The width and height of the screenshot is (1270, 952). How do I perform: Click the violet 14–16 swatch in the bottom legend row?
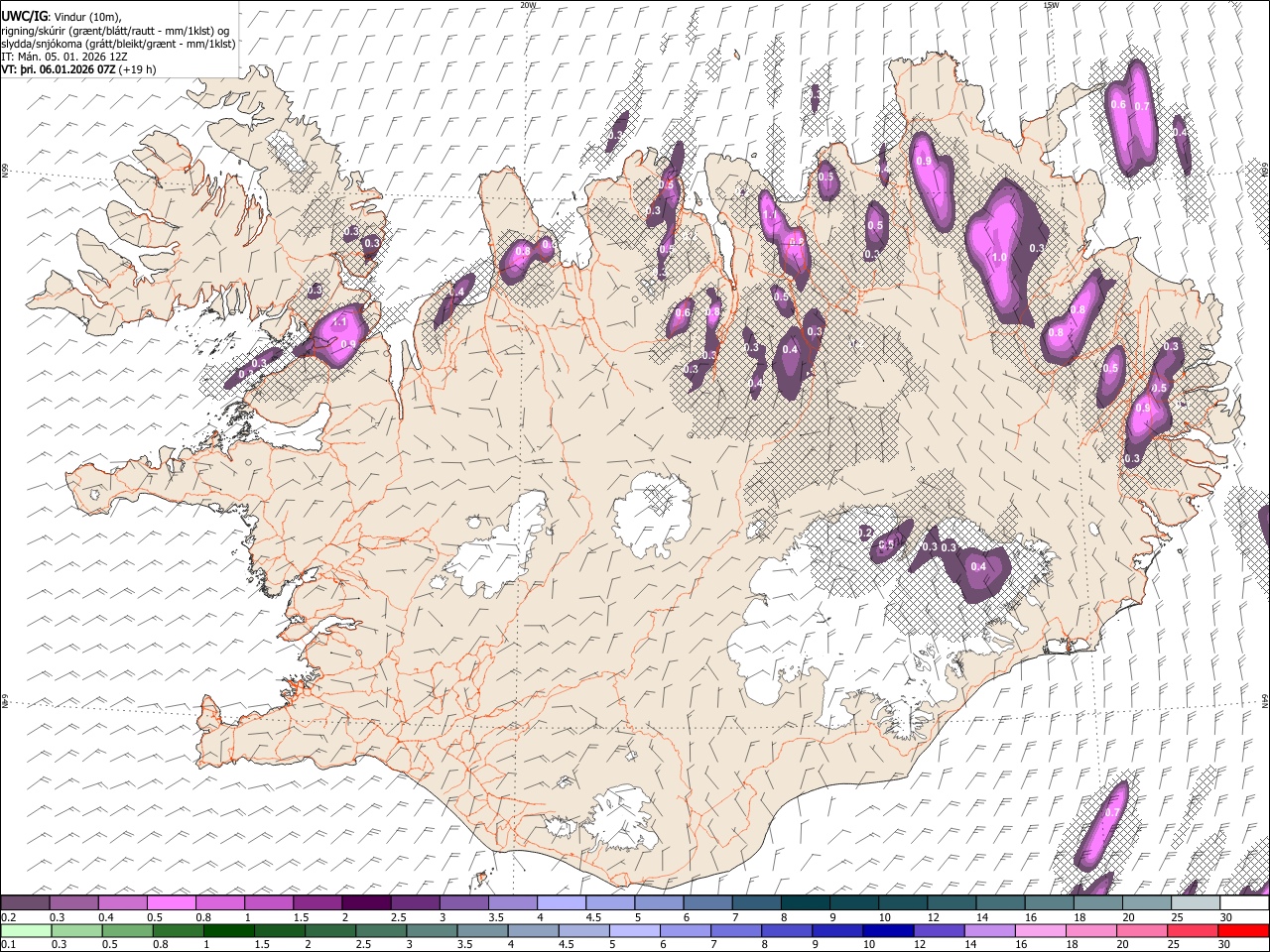pyautogui.click(x=989, y=931)
